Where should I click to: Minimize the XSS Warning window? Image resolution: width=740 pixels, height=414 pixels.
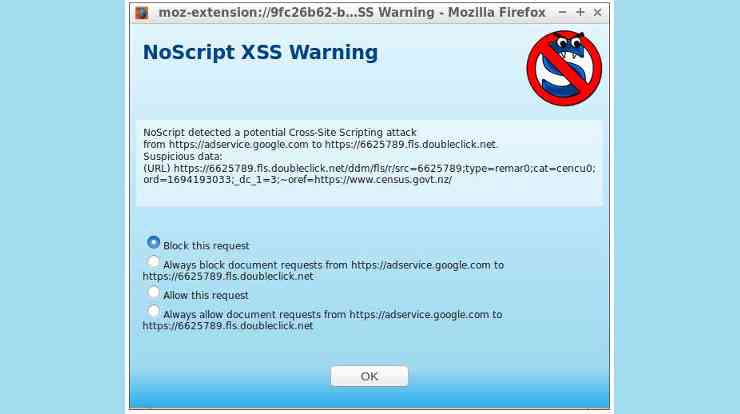pyautogui.click(x=562, y=12)
